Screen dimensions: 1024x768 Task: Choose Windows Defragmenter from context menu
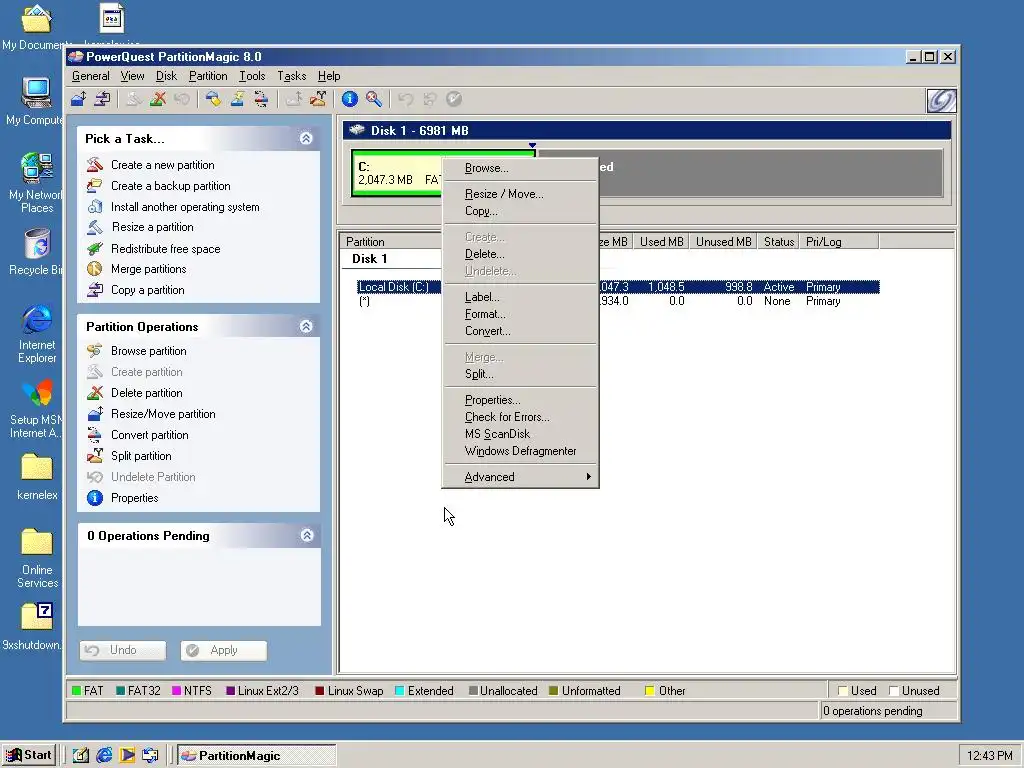[x=520, y=451]
